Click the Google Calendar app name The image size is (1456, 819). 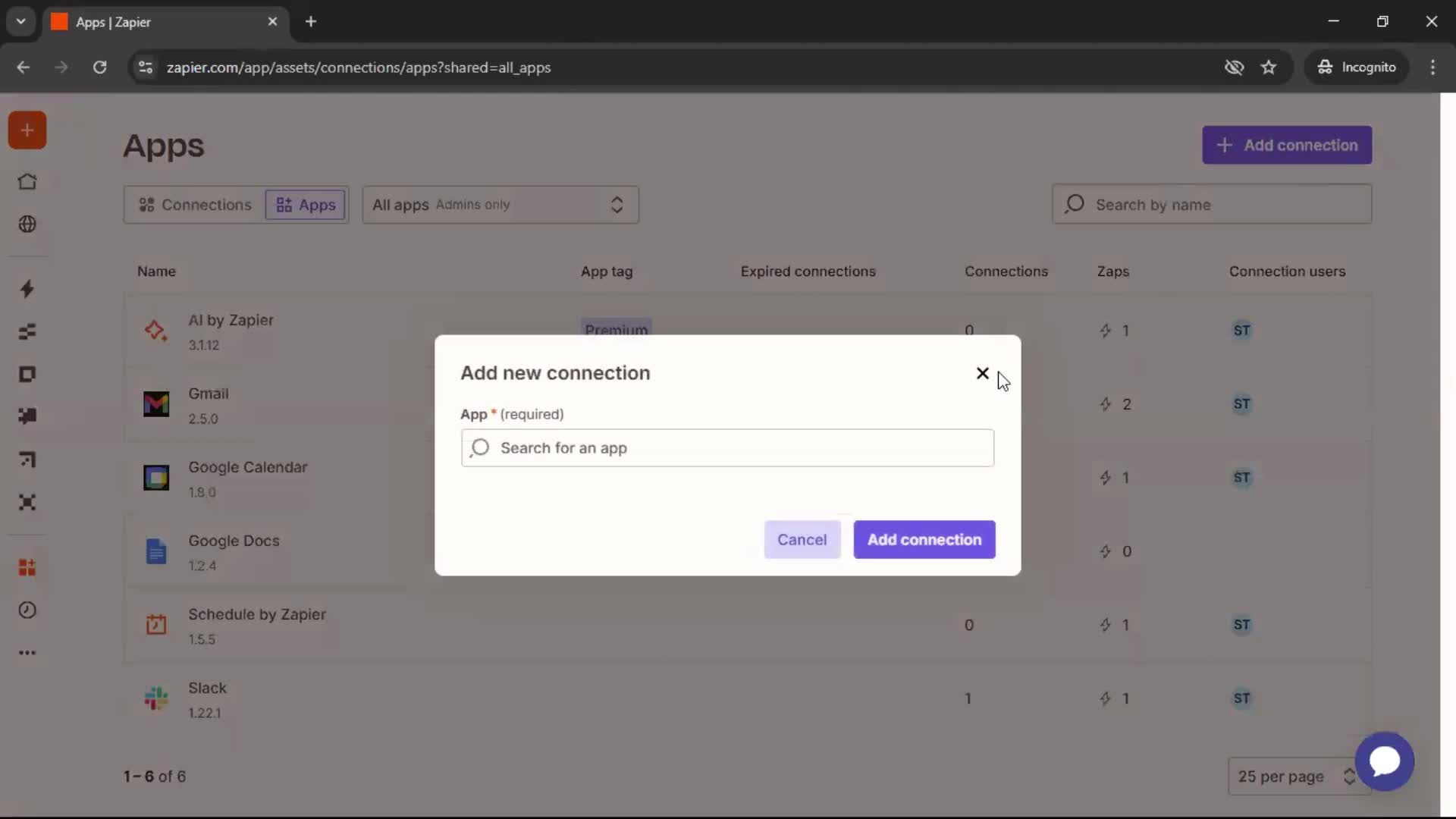(248, 467)
